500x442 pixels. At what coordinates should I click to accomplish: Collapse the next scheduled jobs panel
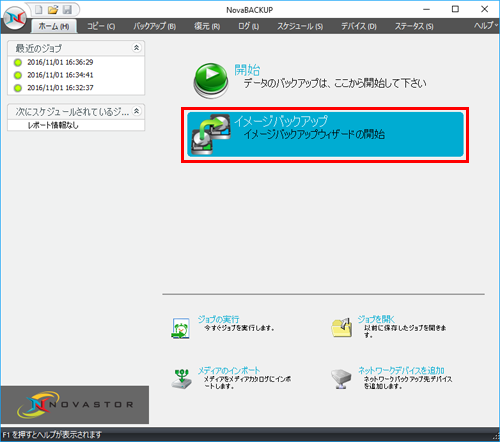136,111
